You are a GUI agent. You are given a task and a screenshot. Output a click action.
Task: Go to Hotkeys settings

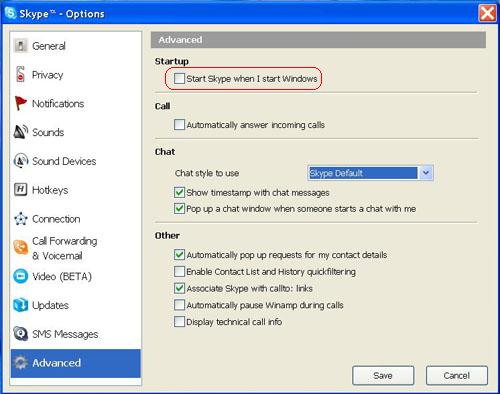tap(76, 190)
